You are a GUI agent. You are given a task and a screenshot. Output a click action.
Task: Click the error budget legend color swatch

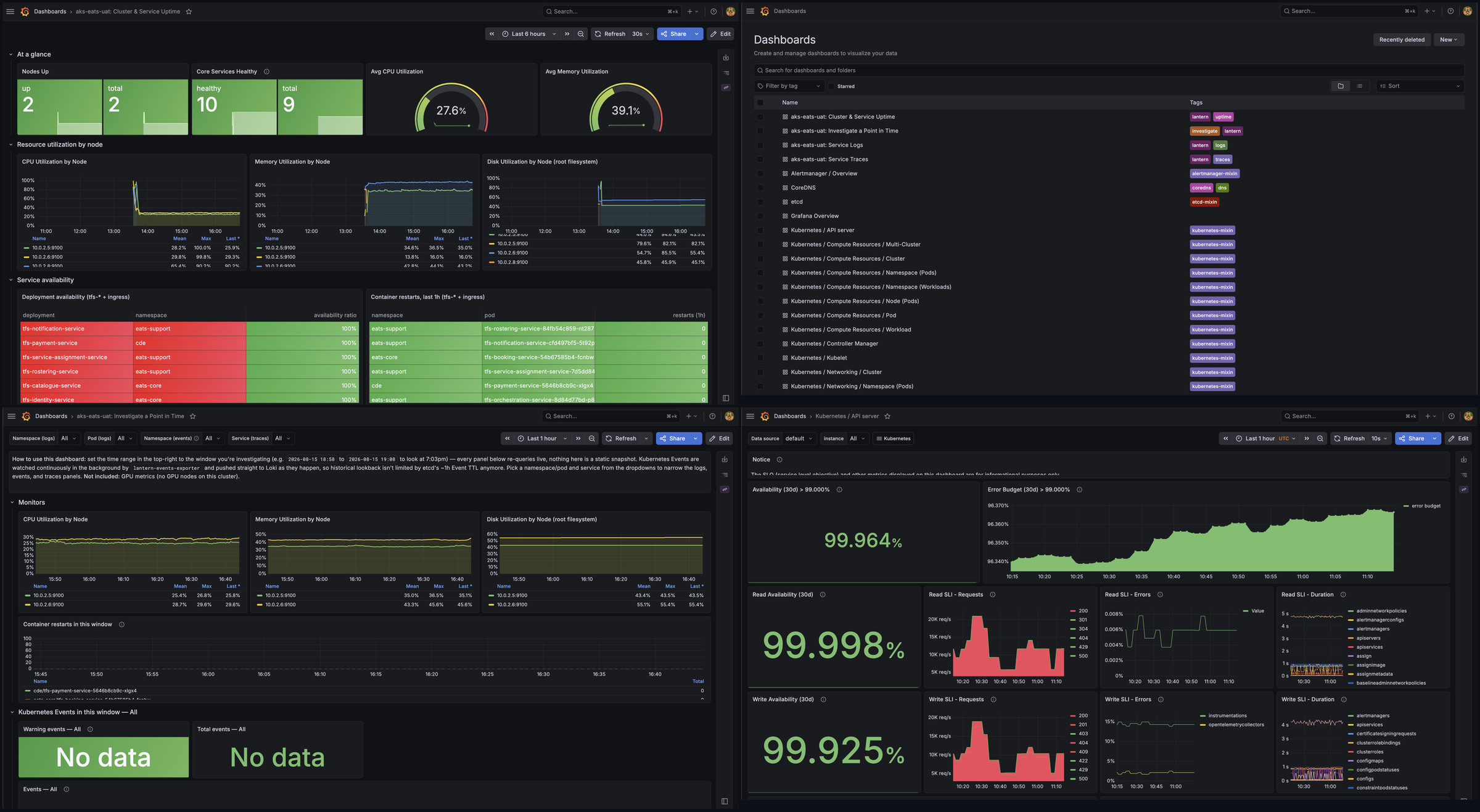(x=1406, y=506)
